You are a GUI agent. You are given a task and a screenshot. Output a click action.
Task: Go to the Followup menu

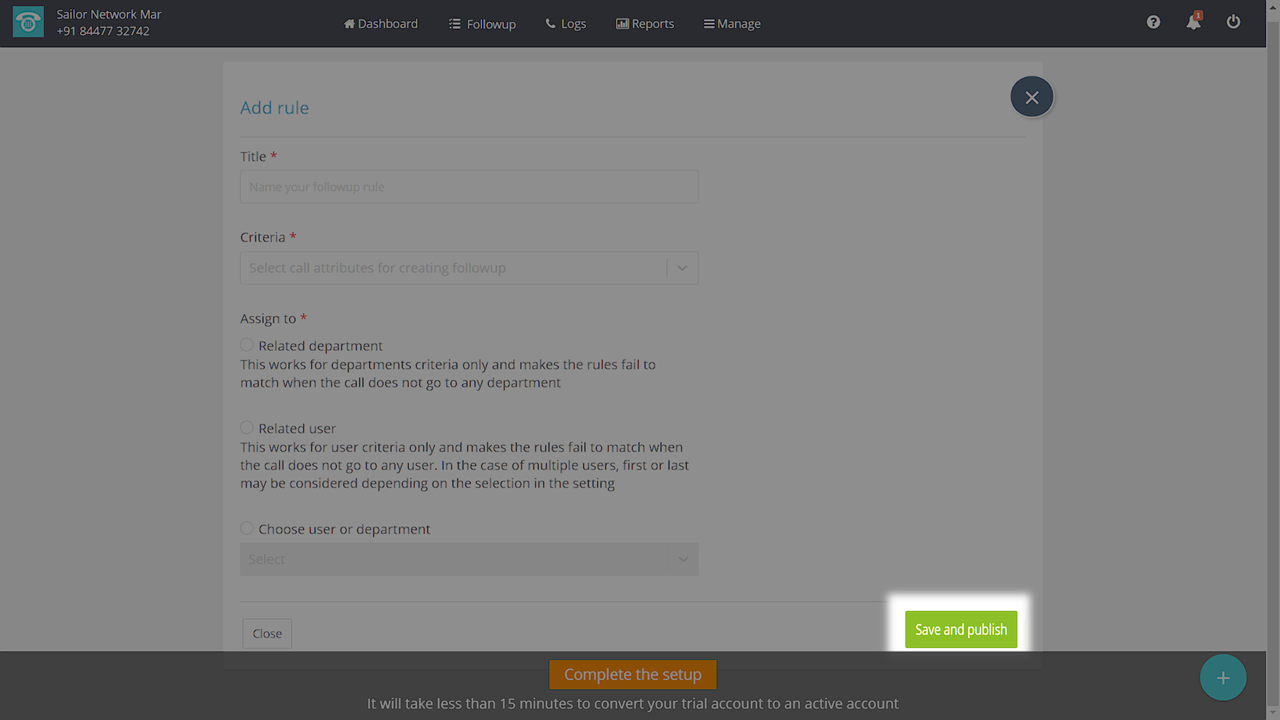pos(482,23)
